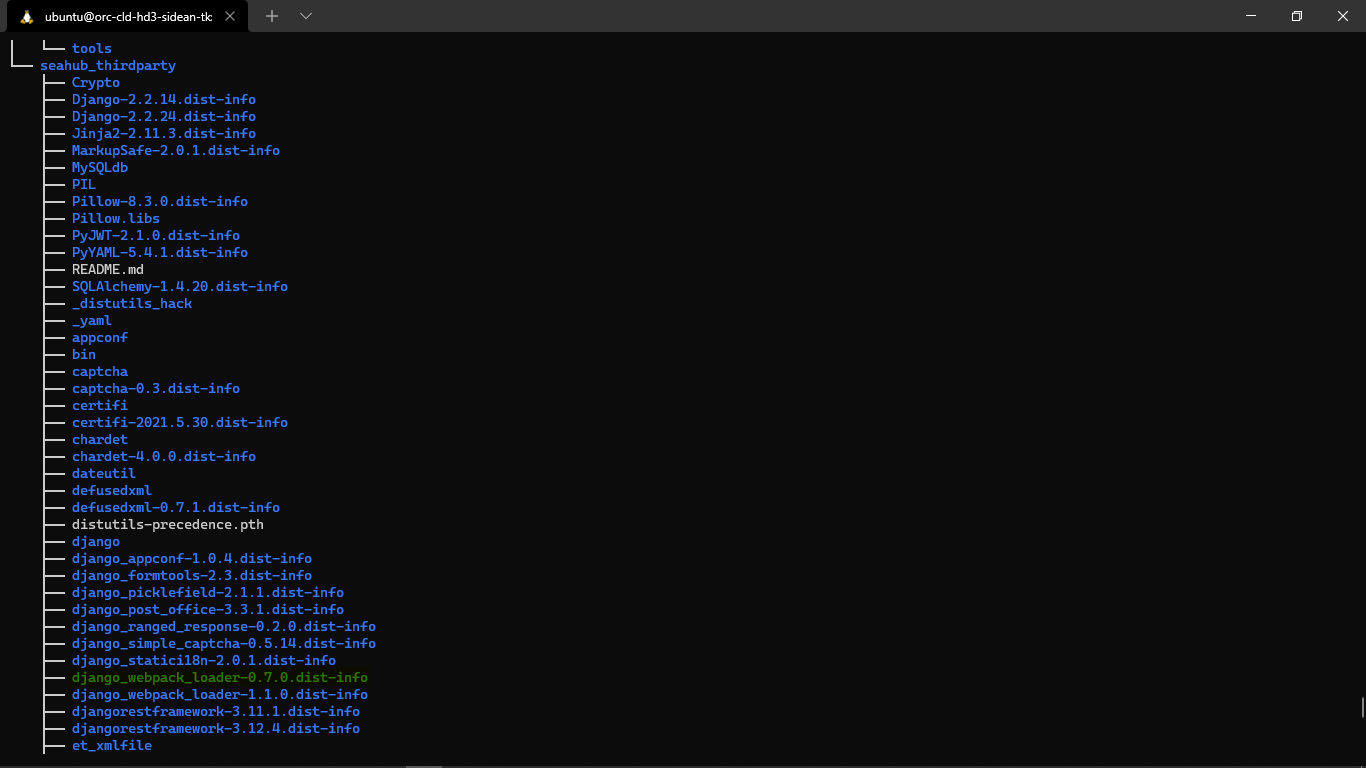1366x768 pixels.
Task: Click the certifi-2021.5.30.dist-info entry
Action: (x=180, y=423)
